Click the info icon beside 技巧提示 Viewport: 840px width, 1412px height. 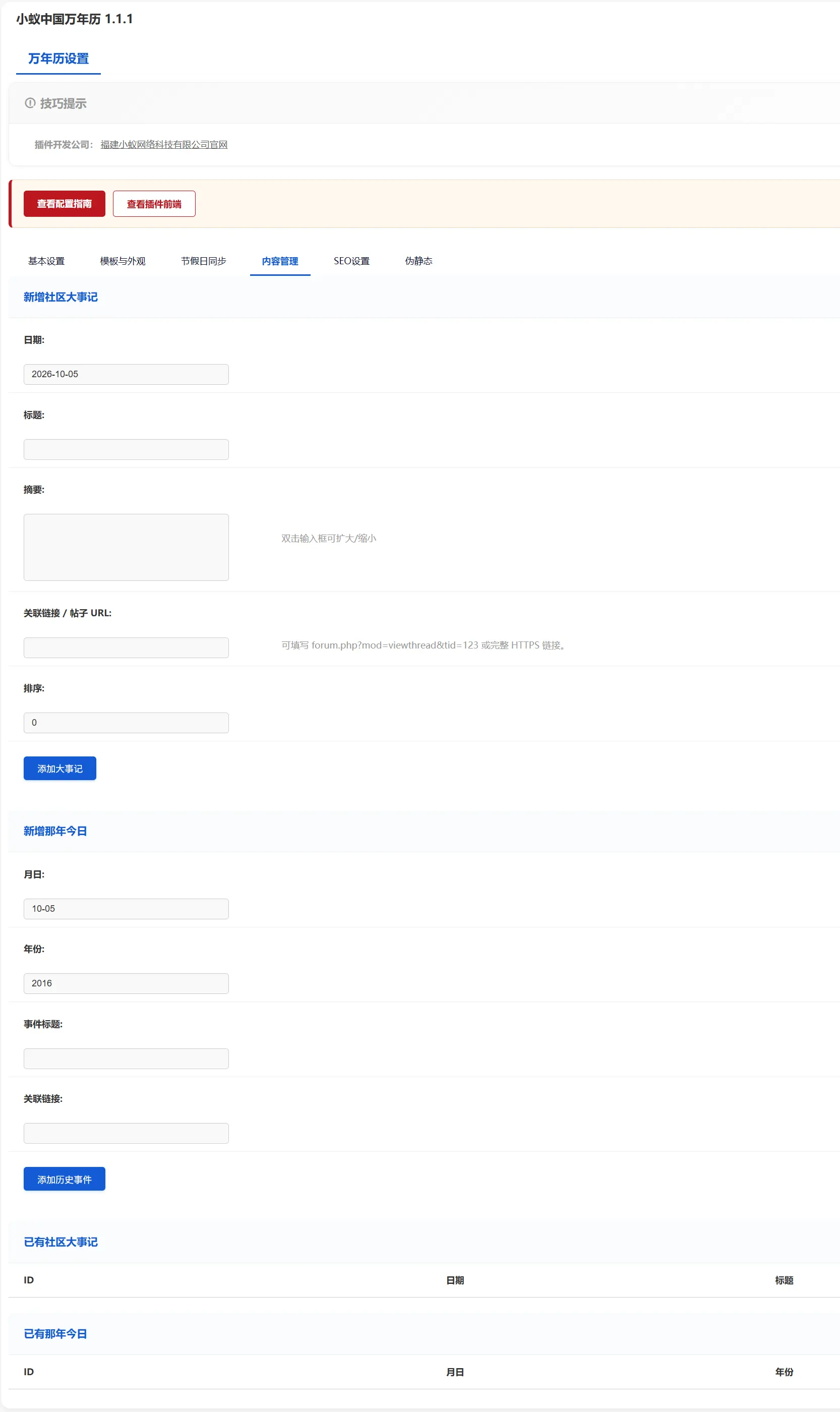coord(30,103)
